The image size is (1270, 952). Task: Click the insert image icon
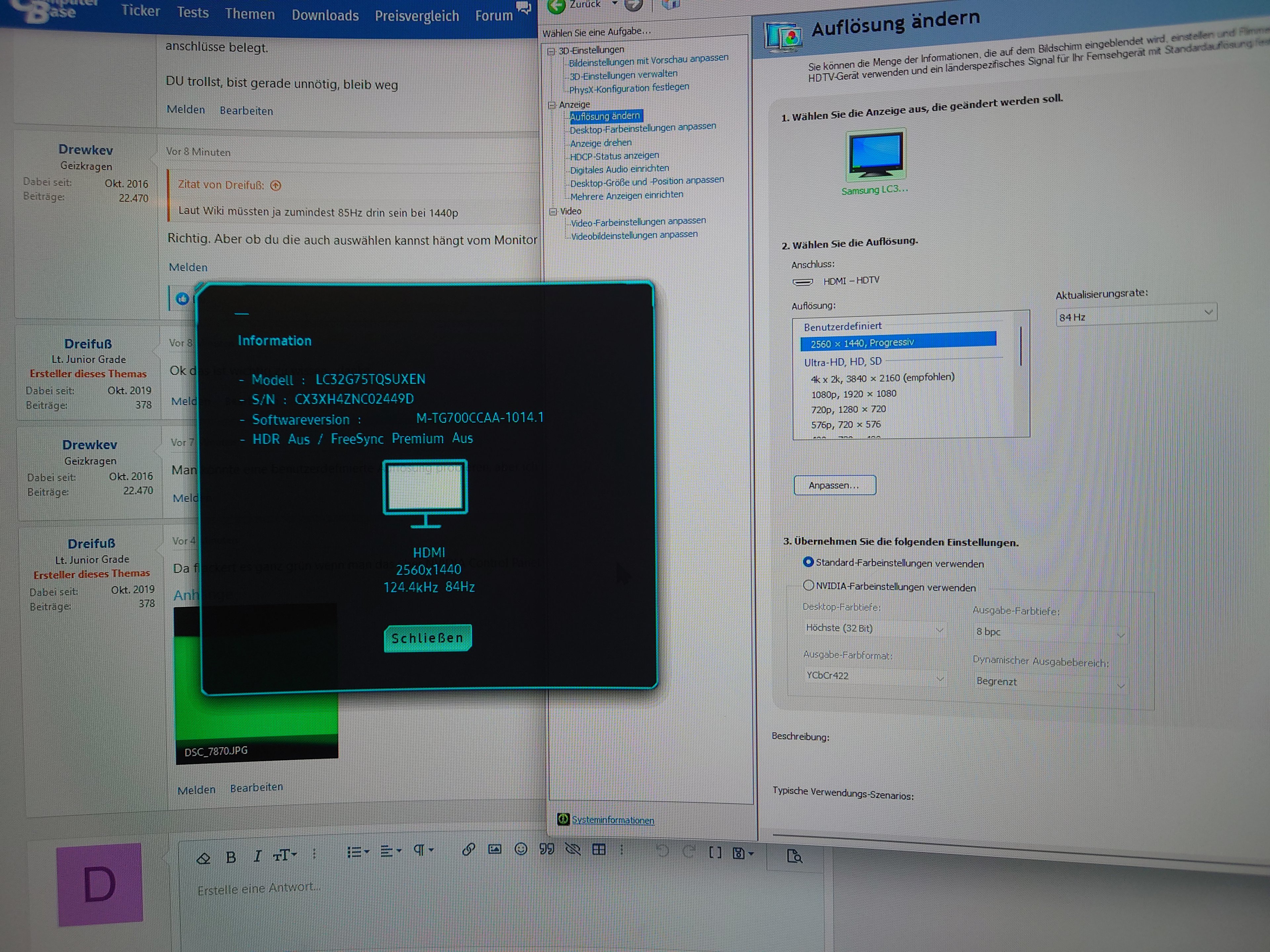click(x=494, y=849)
